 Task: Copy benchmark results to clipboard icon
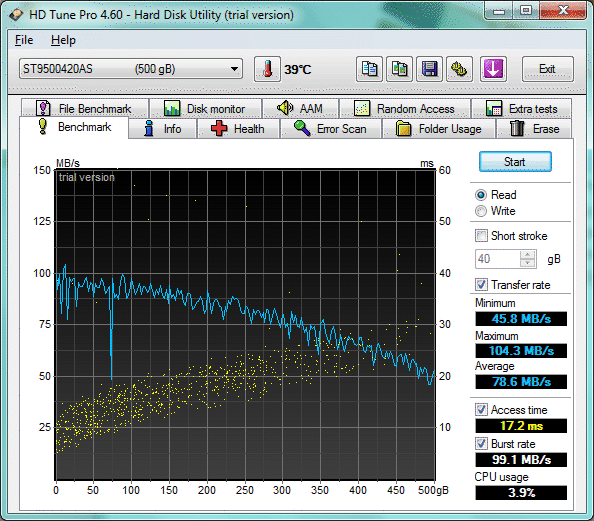[369, 69]
